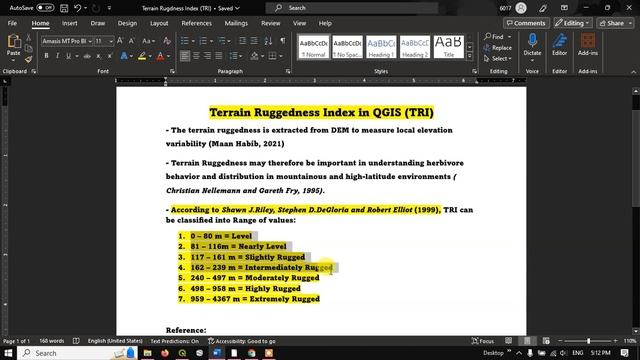Screen dimensions: 640x360
Task: Save the document with floppy icon
Action: [64, 8]
